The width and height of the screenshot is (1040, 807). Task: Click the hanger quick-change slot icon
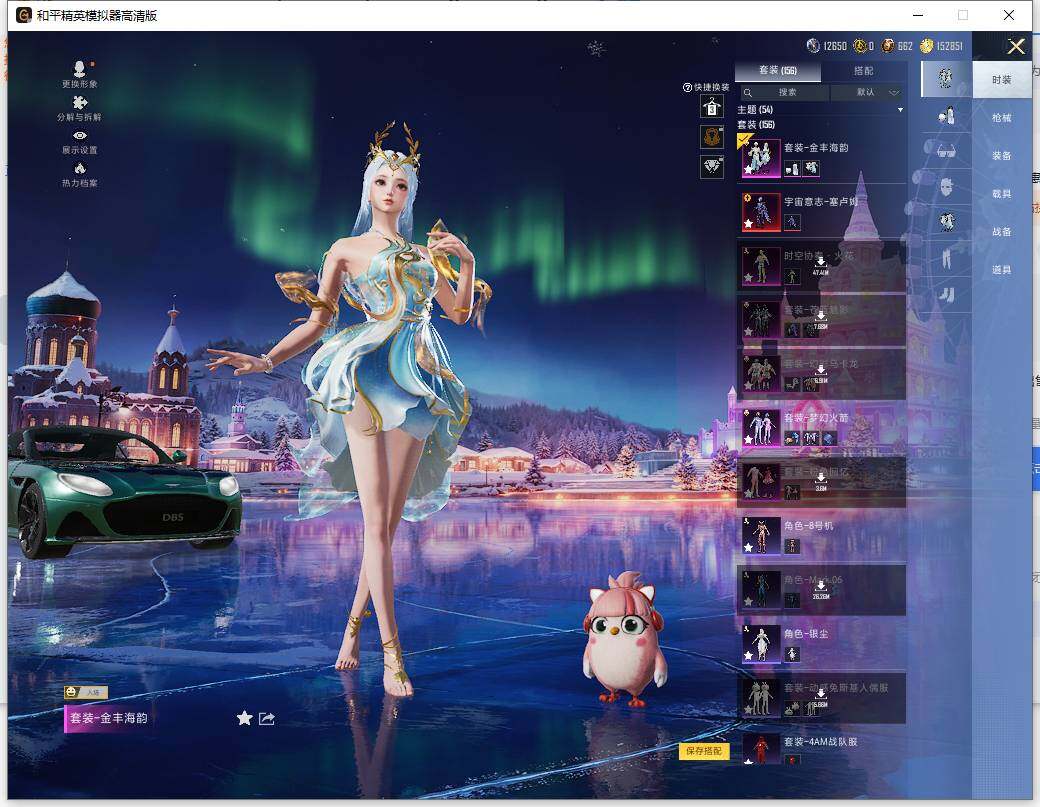712,106
